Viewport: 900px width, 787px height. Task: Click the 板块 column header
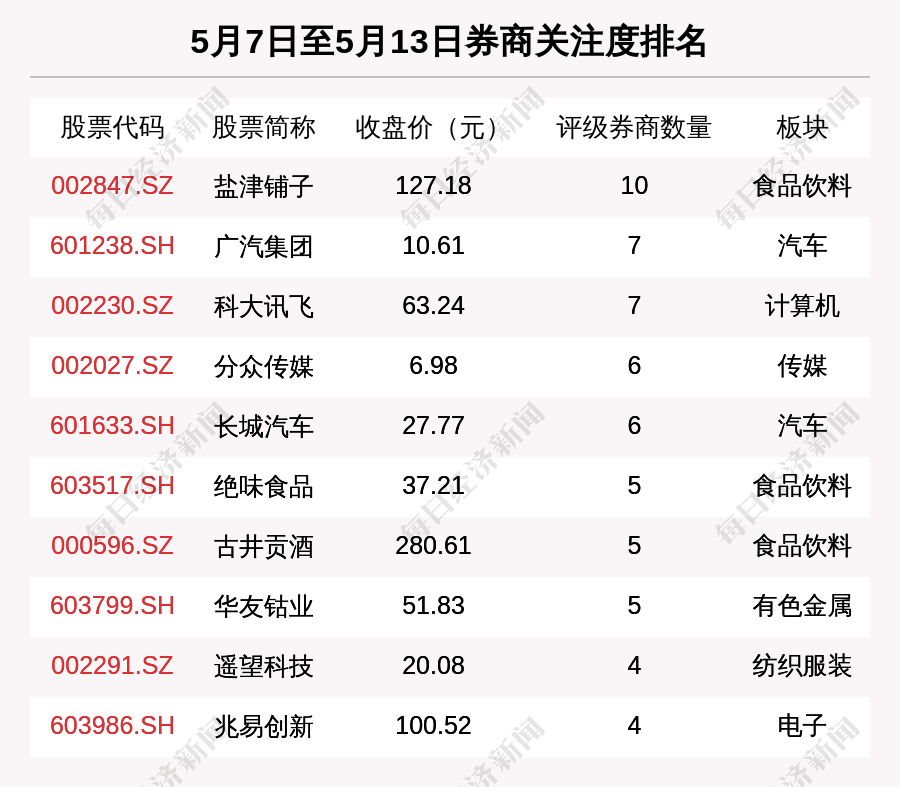click(x=802, y=127)
